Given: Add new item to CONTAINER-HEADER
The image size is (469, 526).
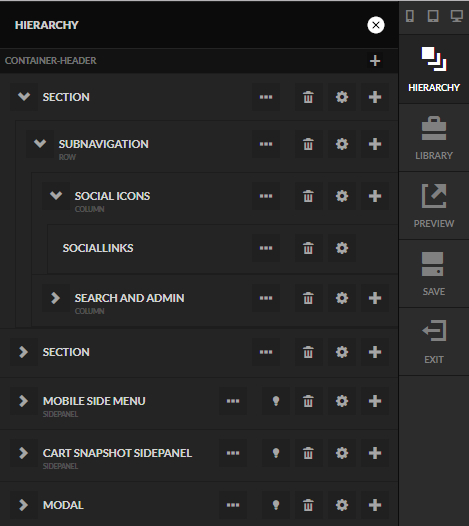Looking at the screenshot, I should [x=375, y=61].
